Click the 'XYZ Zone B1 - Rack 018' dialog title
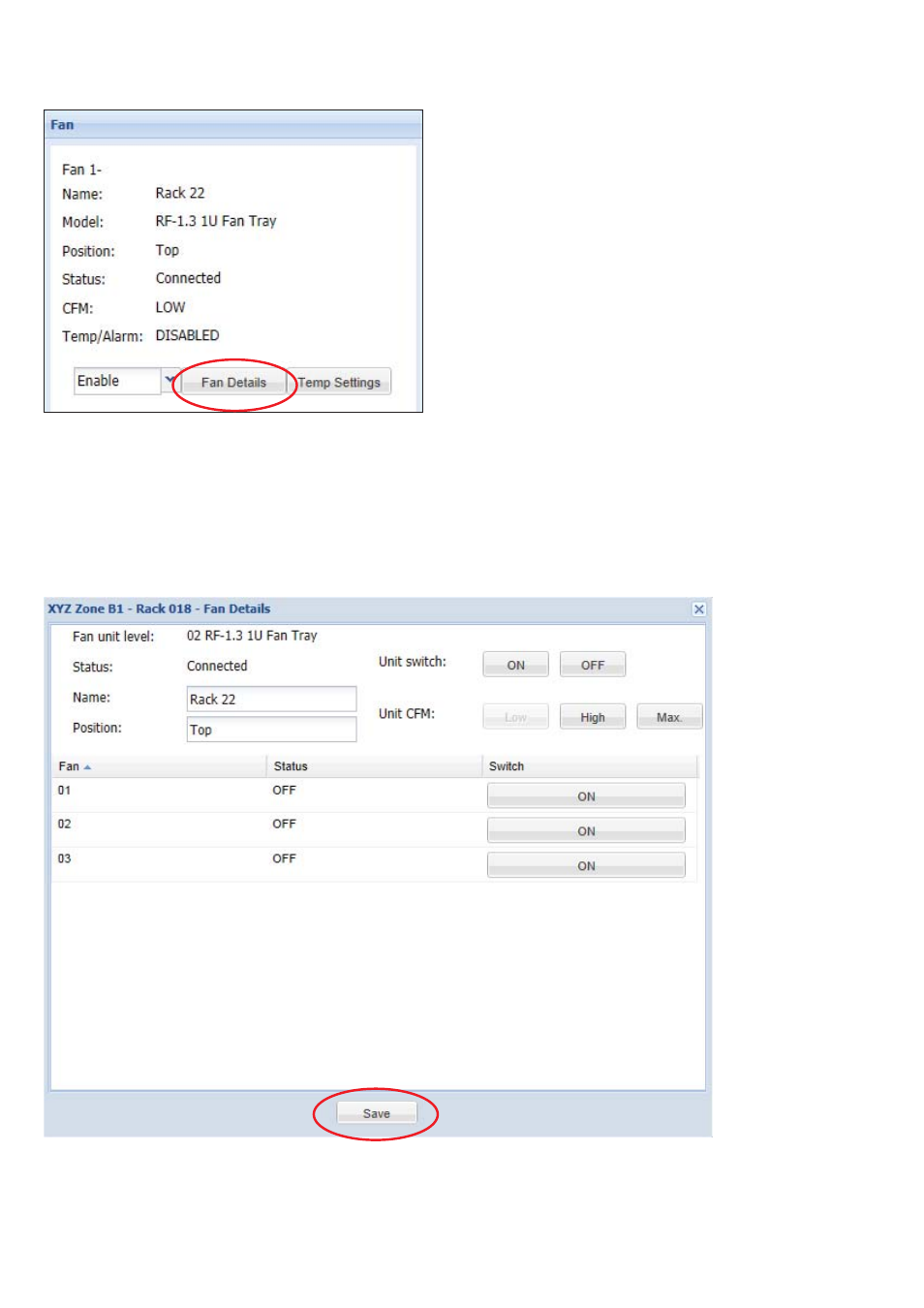Image resolution: width=924 pixels, height=1308 pixels. click(159, 609)
